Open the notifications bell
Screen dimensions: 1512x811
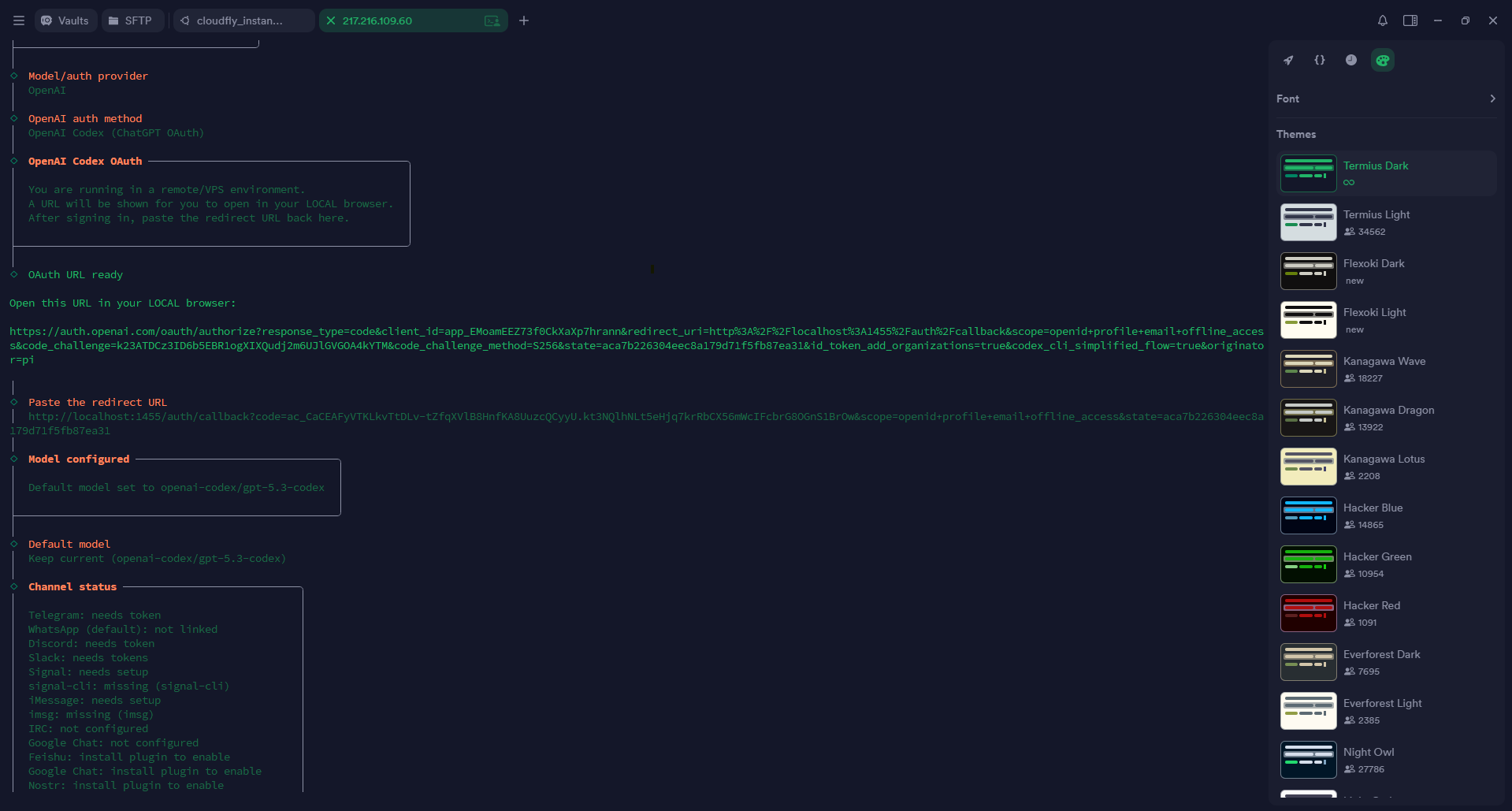(1383, 20)
